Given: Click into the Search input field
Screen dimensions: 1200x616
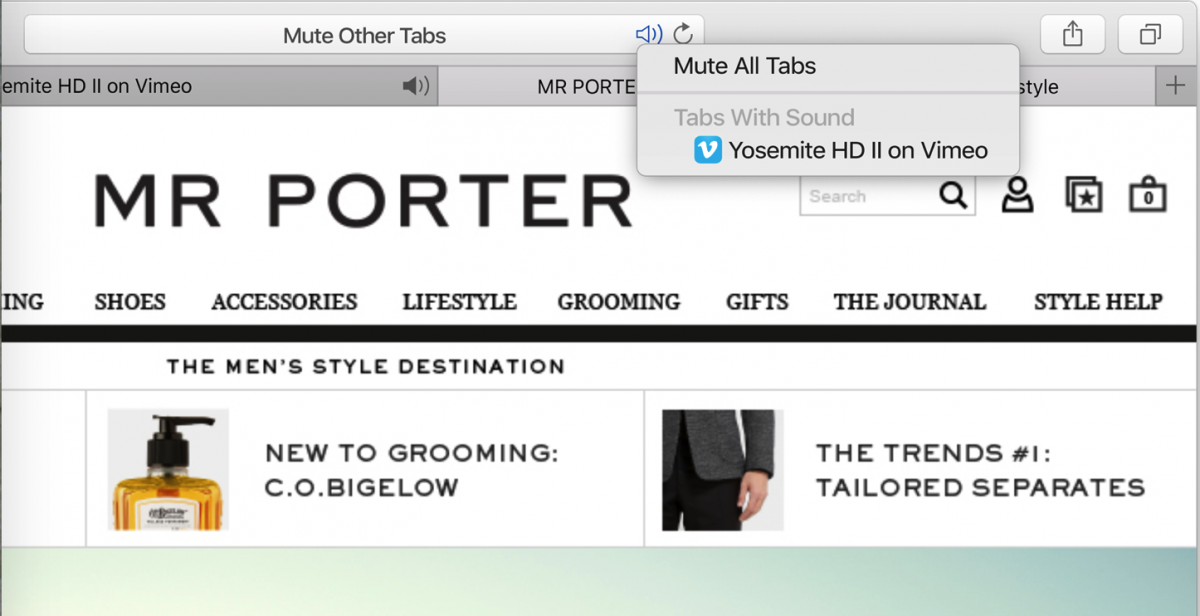Looking at the screenshot, I should (866, 196).
